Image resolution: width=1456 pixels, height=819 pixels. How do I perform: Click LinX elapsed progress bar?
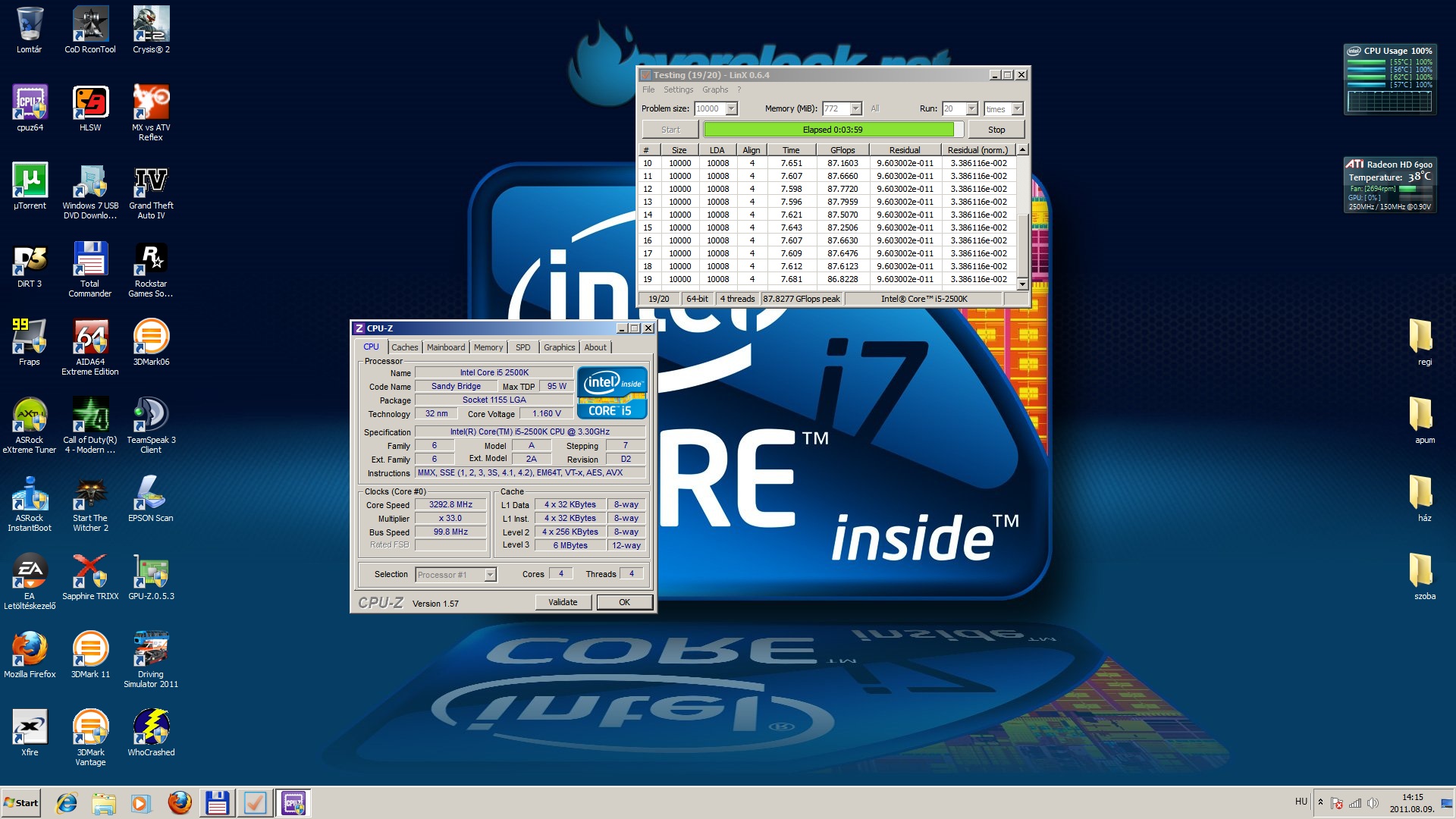pyautogui.click(x=833, y=130)
